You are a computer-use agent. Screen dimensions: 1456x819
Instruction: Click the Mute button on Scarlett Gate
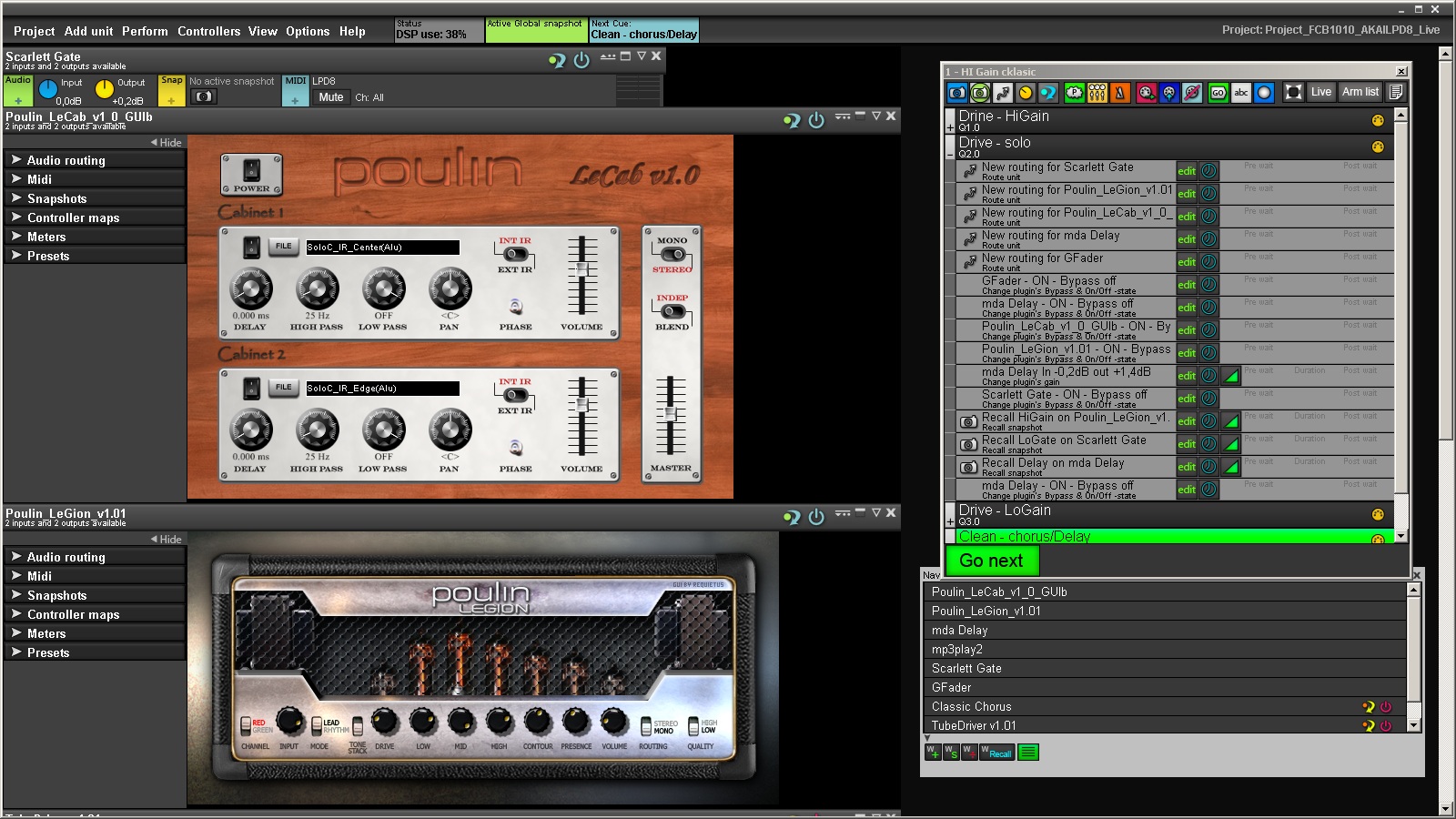[331, 97]
